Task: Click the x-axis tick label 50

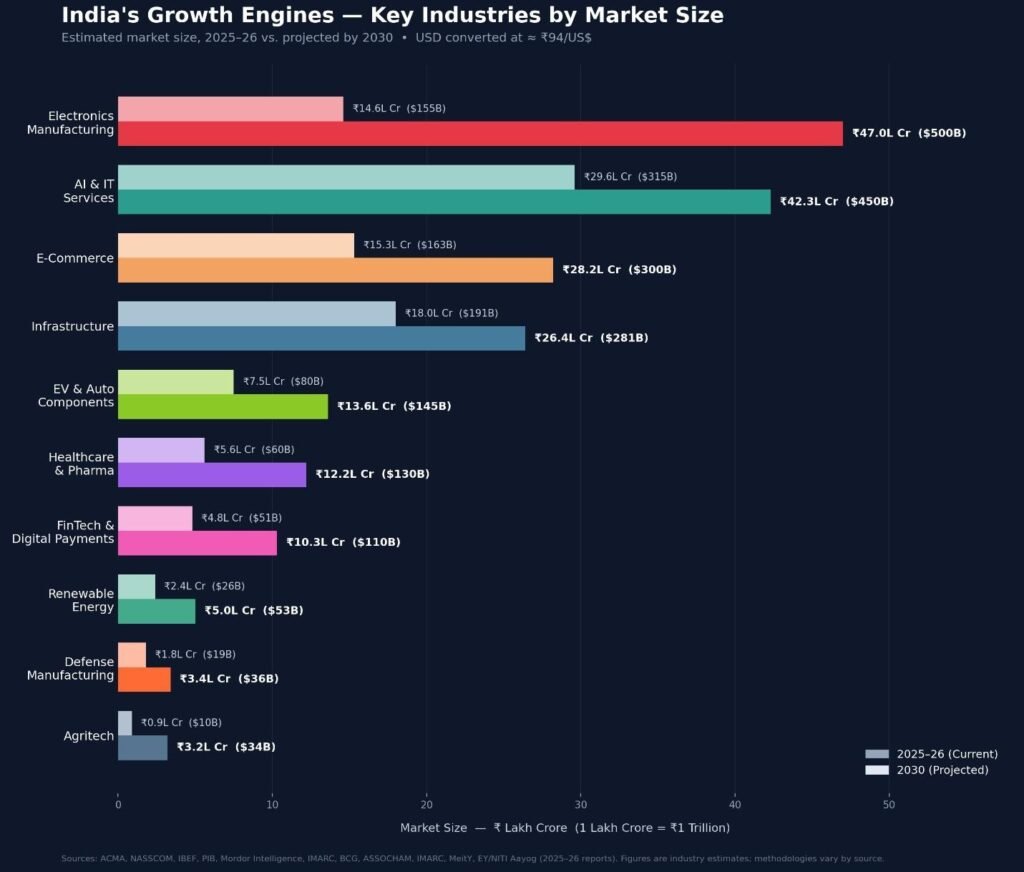Action: [889, 805]
